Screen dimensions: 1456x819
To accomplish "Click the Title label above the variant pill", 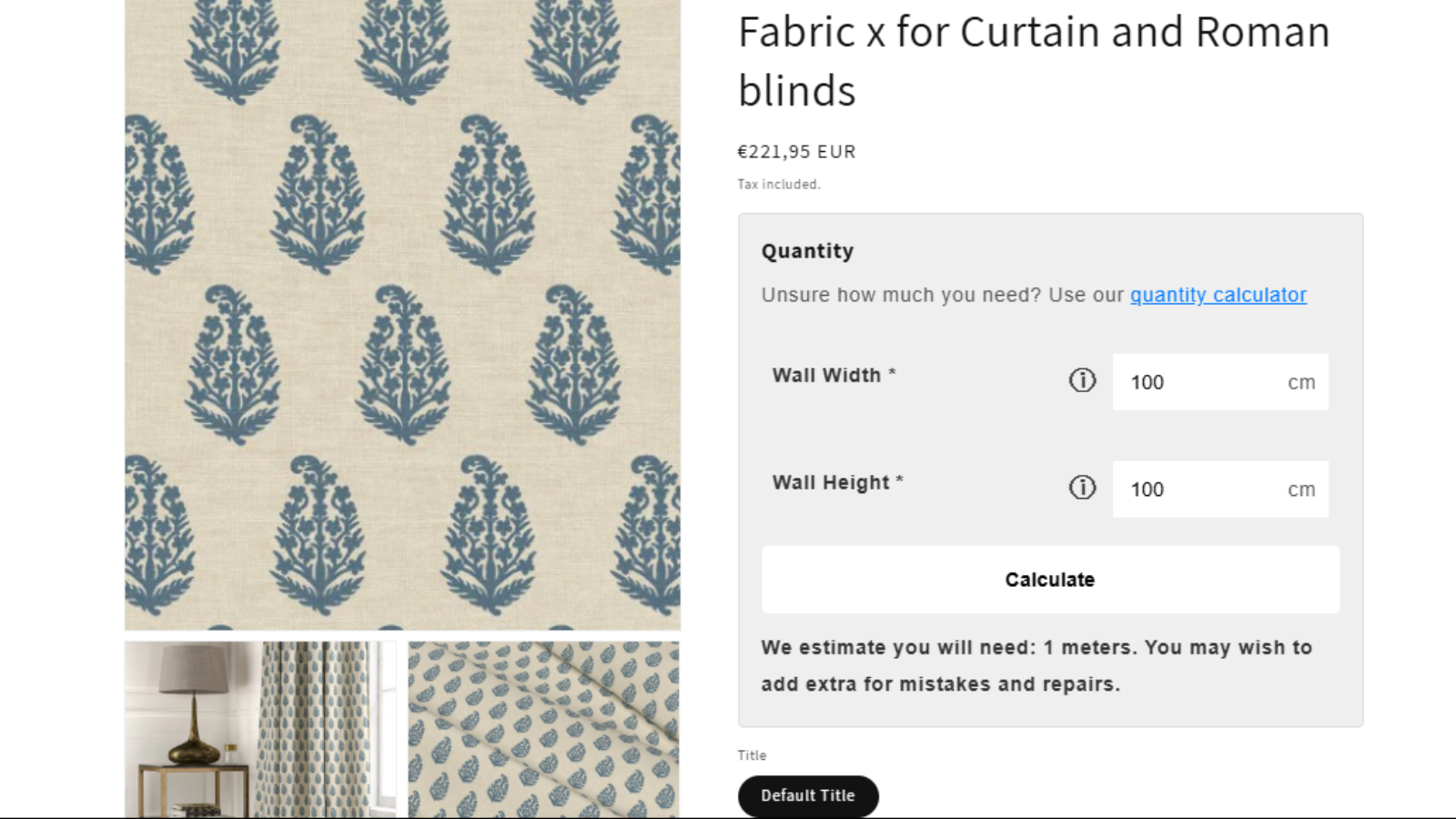I will tap(752, 755).
